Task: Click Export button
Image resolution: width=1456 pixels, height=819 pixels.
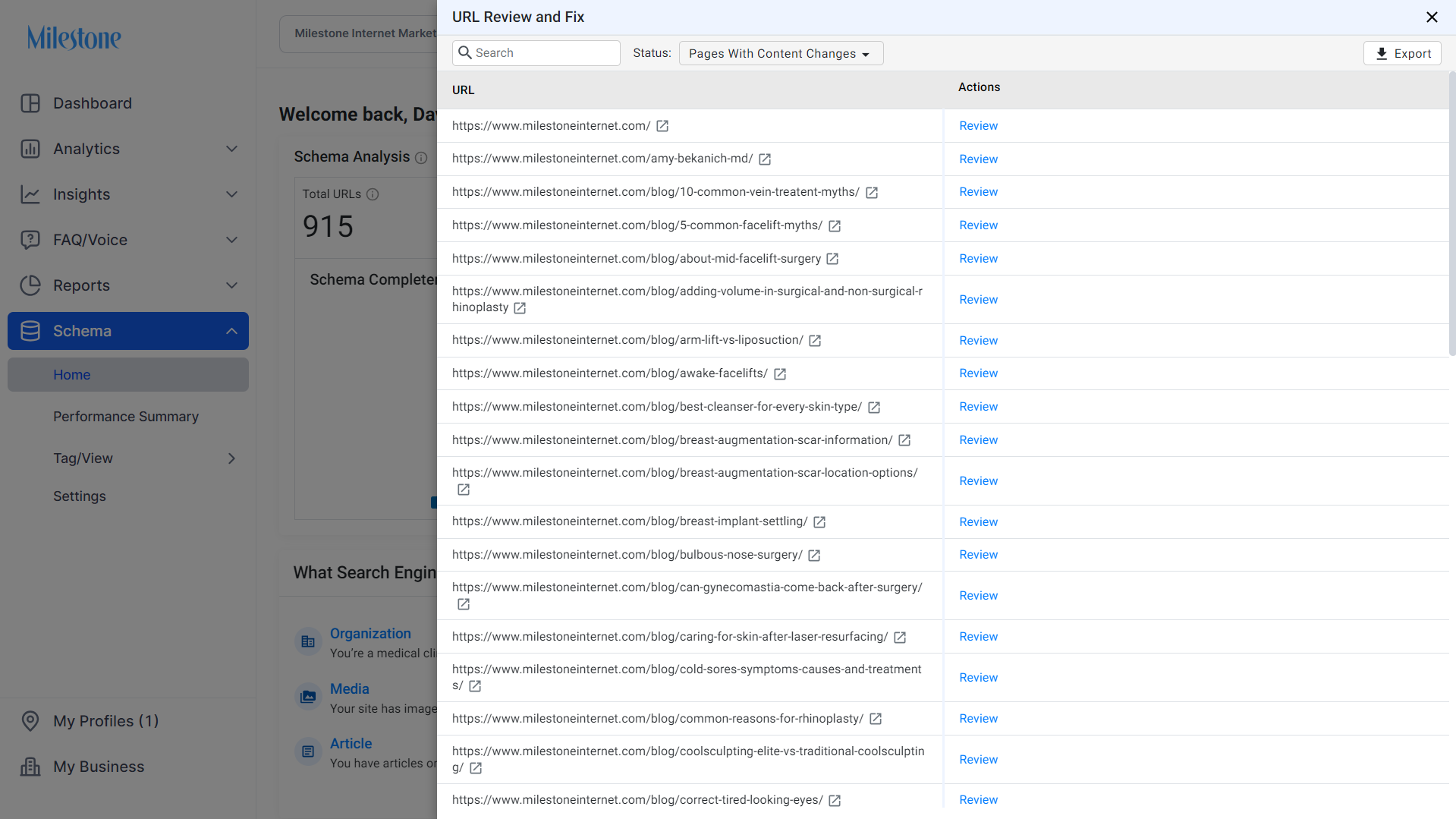Action: point(1402,53)
